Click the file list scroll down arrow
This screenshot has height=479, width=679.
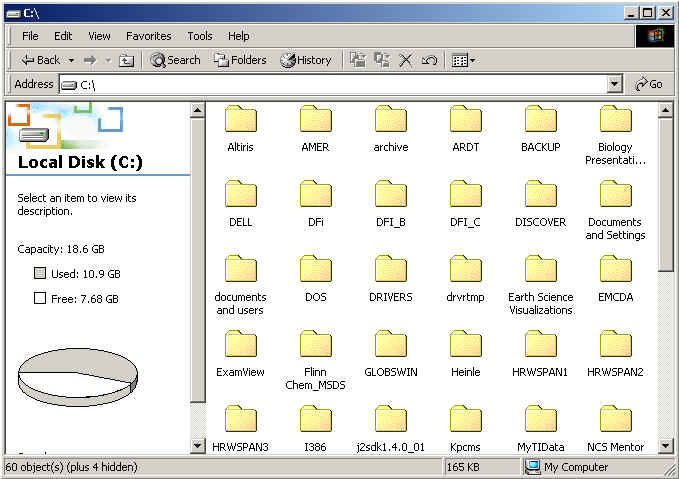point(666,445)
